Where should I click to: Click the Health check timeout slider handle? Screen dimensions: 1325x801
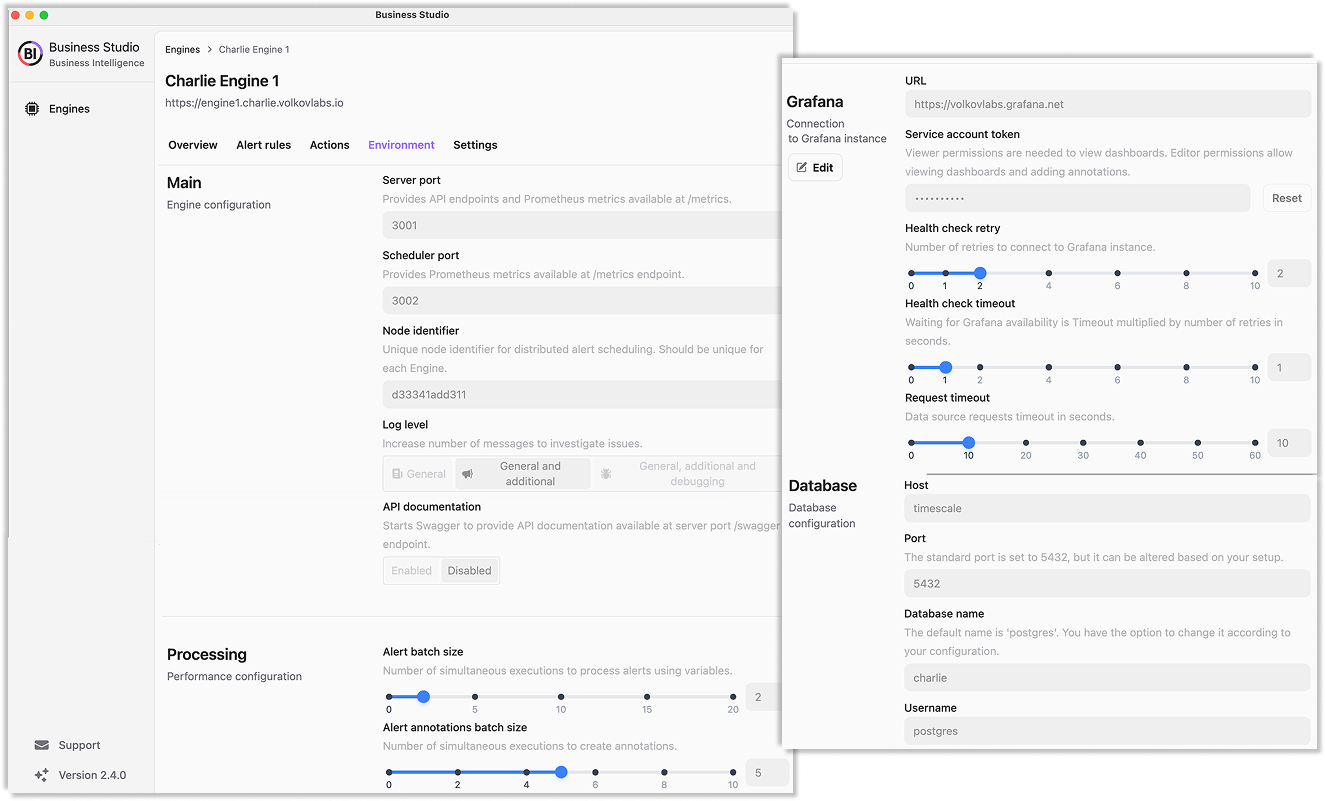coord(945,368)
